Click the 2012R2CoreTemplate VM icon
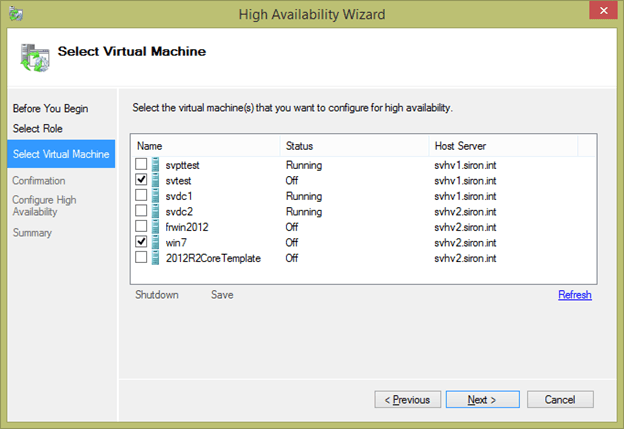The image size is (624, 429). [155, 257]
